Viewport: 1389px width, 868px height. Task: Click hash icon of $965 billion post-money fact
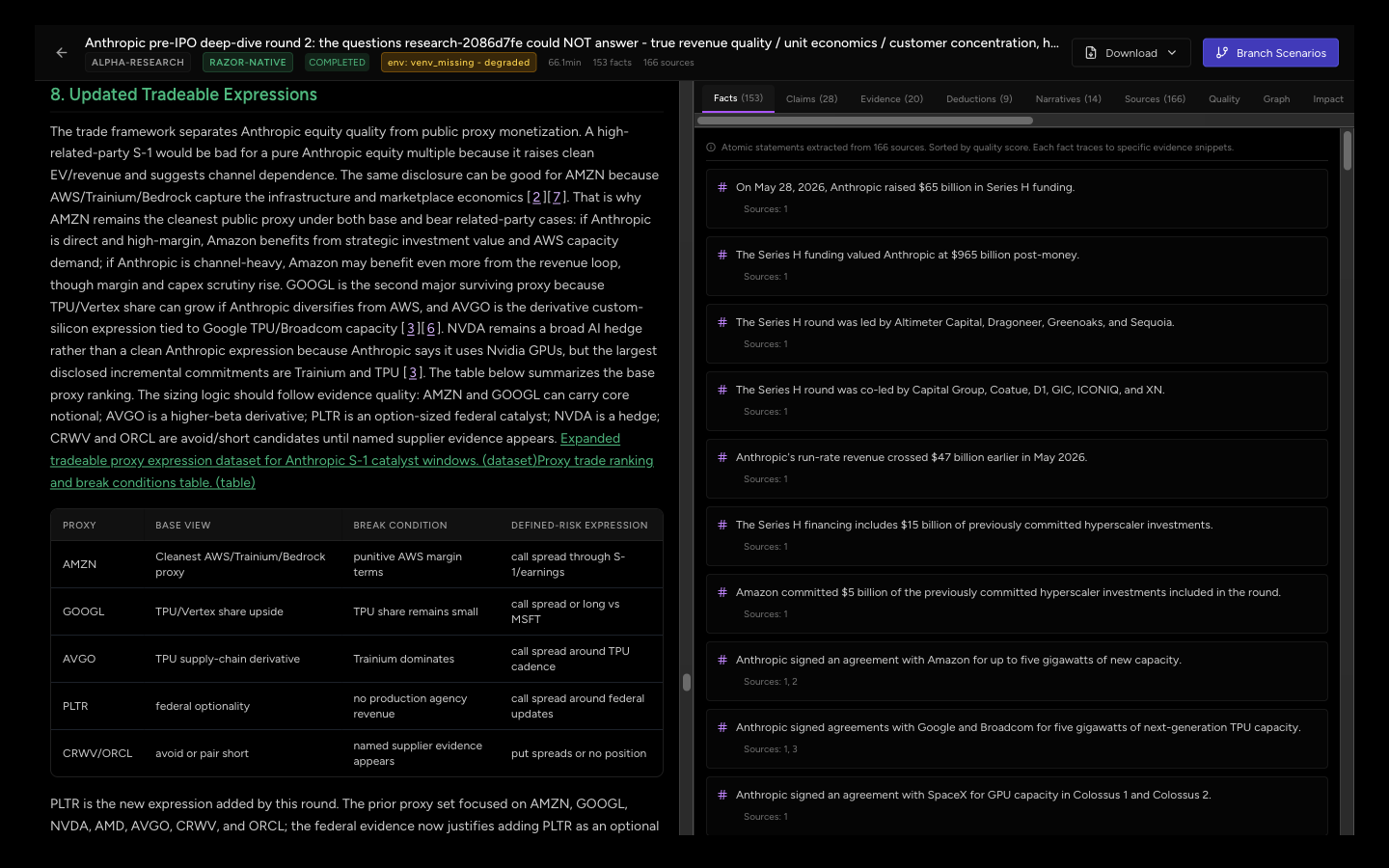(722, 255)
